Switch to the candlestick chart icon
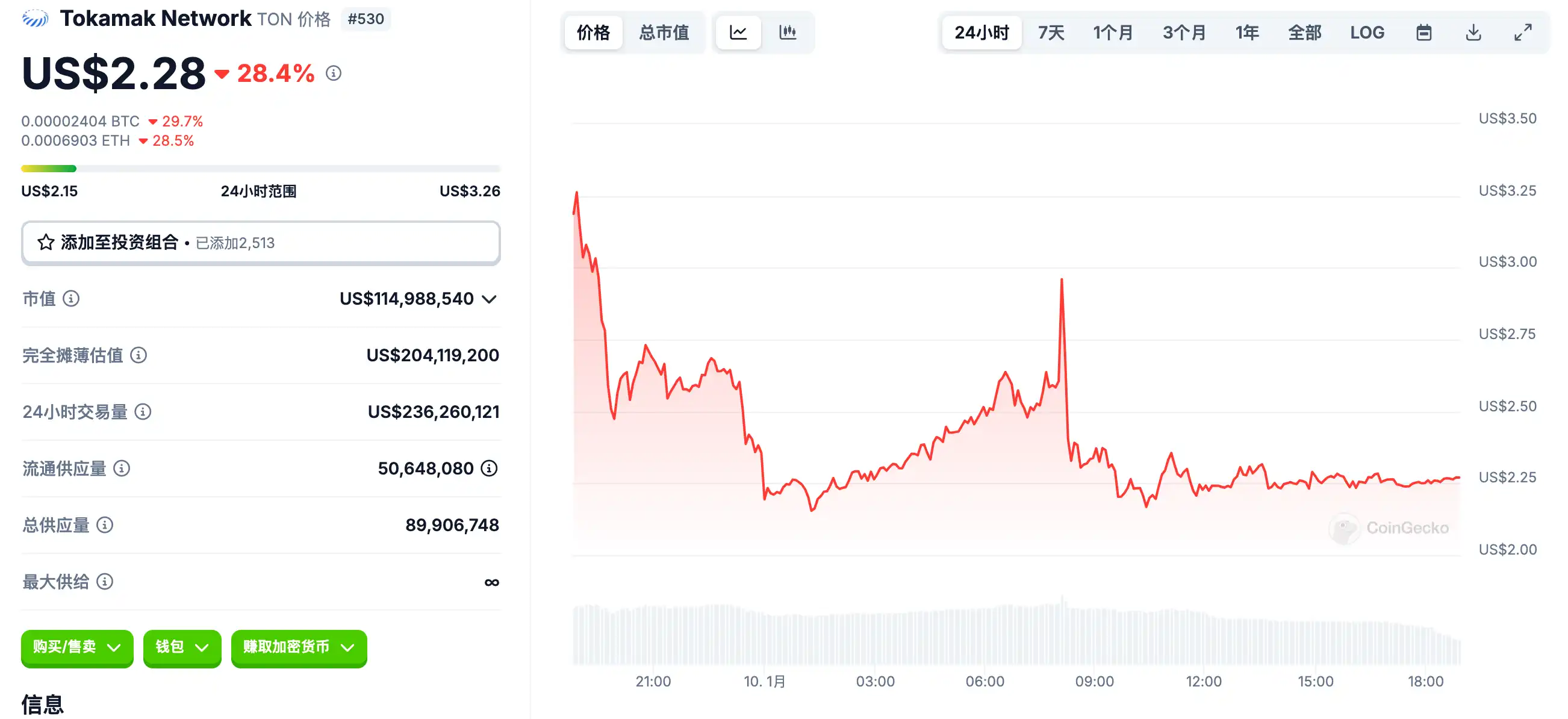This screenshot has width=1568, height=719. pos(788,33)
